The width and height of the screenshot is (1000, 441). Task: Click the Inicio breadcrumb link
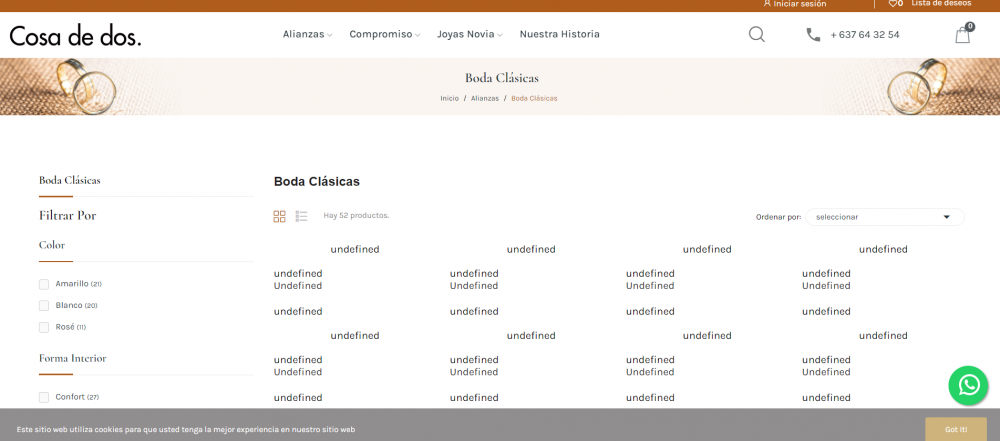point(449,98)
